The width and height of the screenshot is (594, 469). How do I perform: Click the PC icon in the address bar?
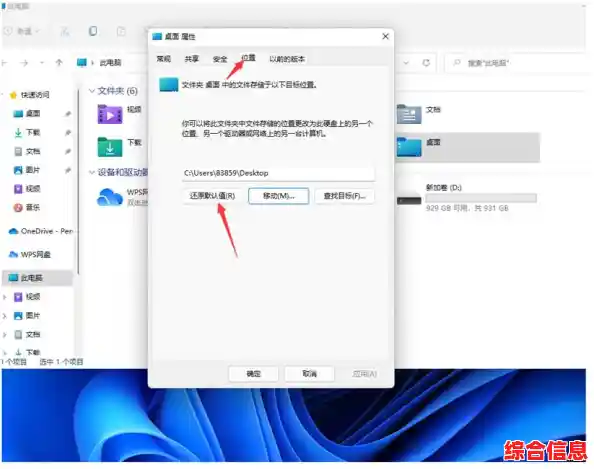click(x=81, y=63)
